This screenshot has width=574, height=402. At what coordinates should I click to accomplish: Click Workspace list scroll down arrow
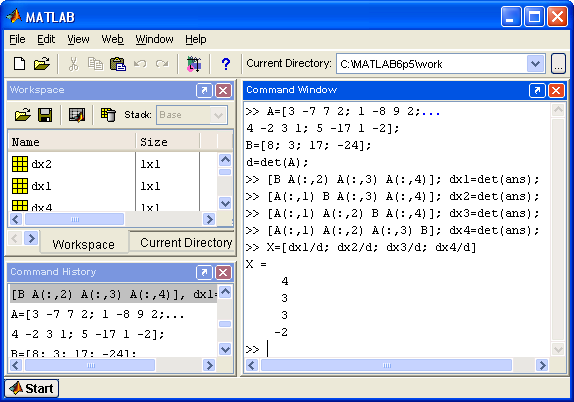pos(225,203)
